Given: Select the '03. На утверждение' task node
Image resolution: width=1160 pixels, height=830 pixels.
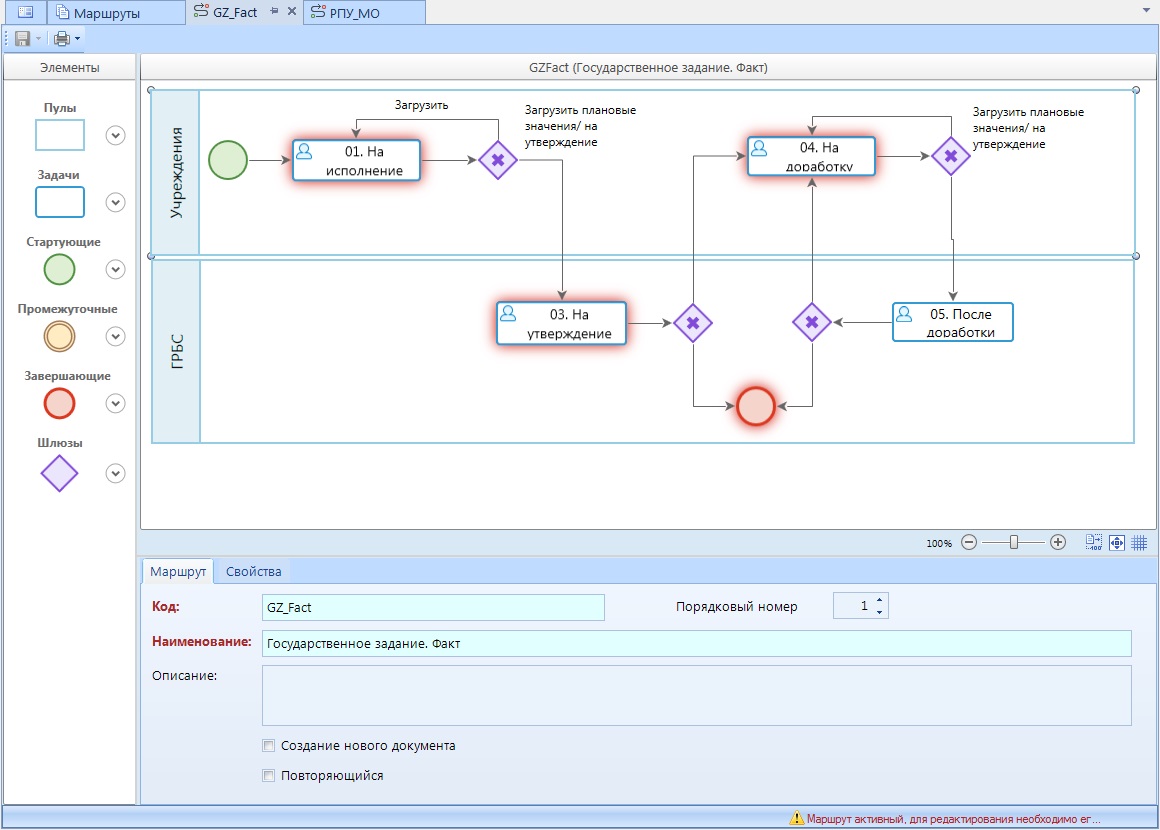Looking at the screenshot, I should [561, 323].
